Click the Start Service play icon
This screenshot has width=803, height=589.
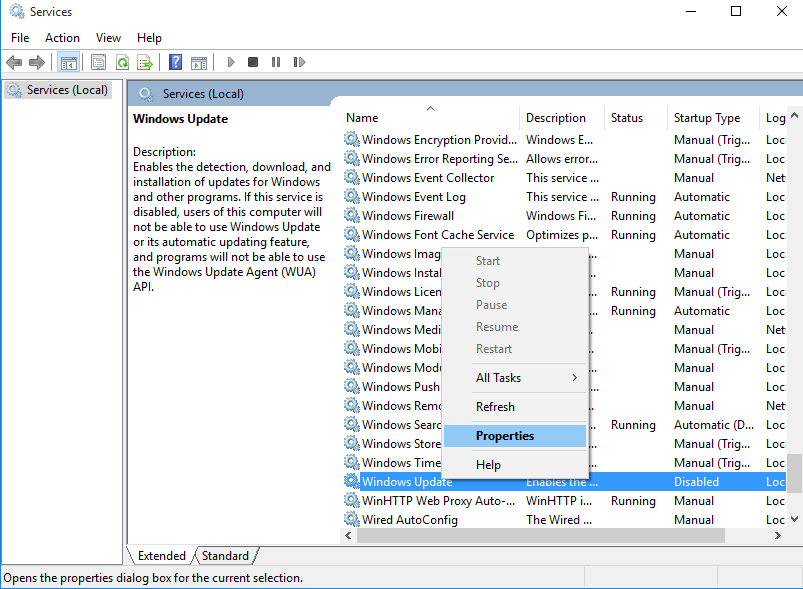231,62
